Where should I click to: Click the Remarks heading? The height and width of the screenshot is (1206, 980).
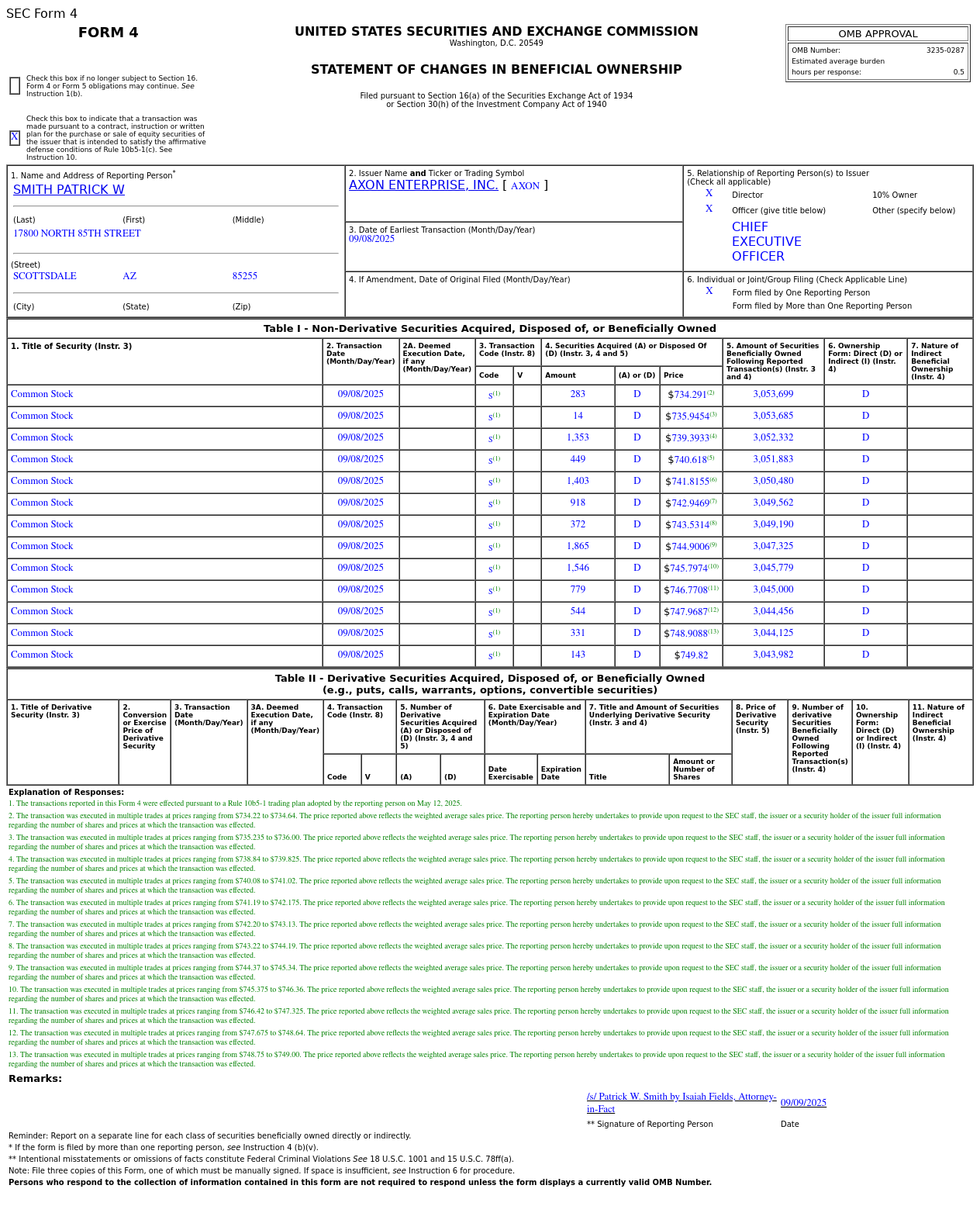(x=35, y=1079)
